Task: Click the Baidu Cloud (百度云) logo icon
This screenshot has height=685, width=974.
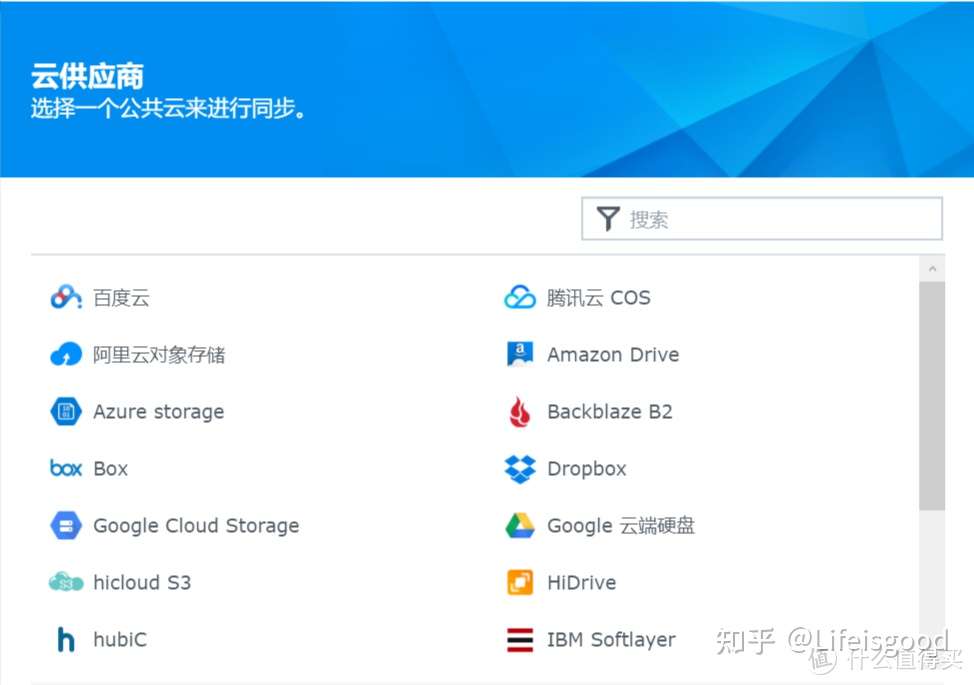Action: 66,297
